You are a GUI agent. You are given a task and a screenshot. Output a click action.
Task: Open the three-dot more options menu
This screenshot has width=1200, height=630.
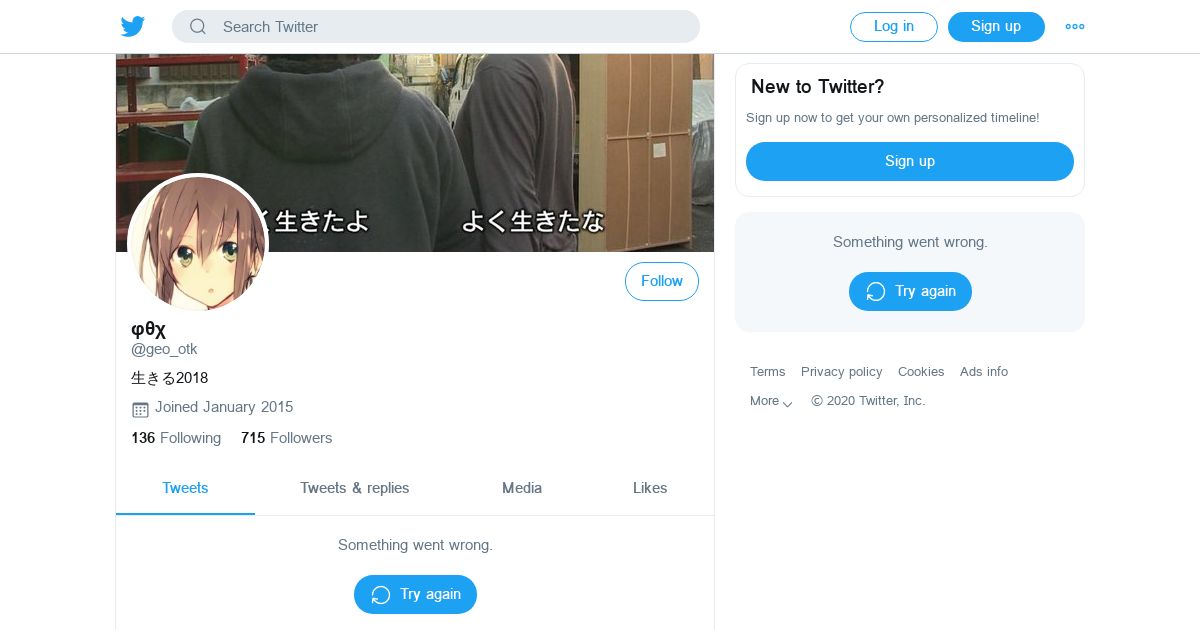tap(1075, 27)
